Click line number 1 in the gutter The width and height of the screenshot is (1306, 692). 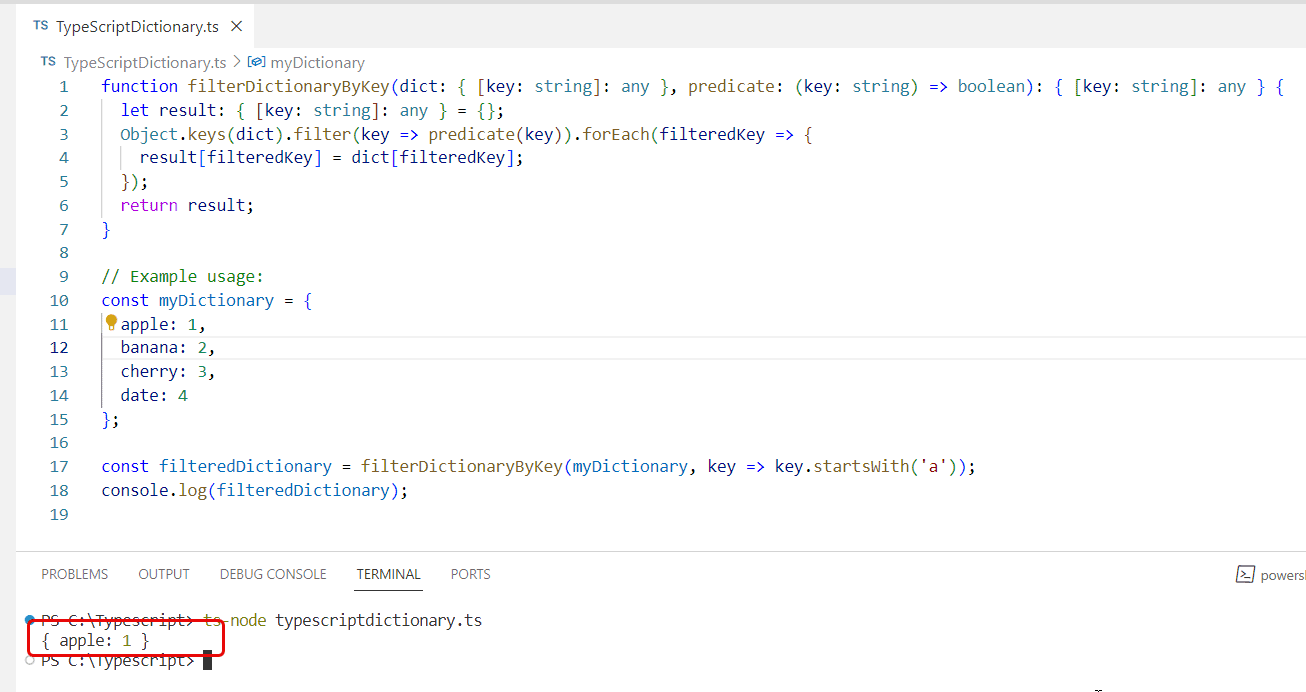64,86
